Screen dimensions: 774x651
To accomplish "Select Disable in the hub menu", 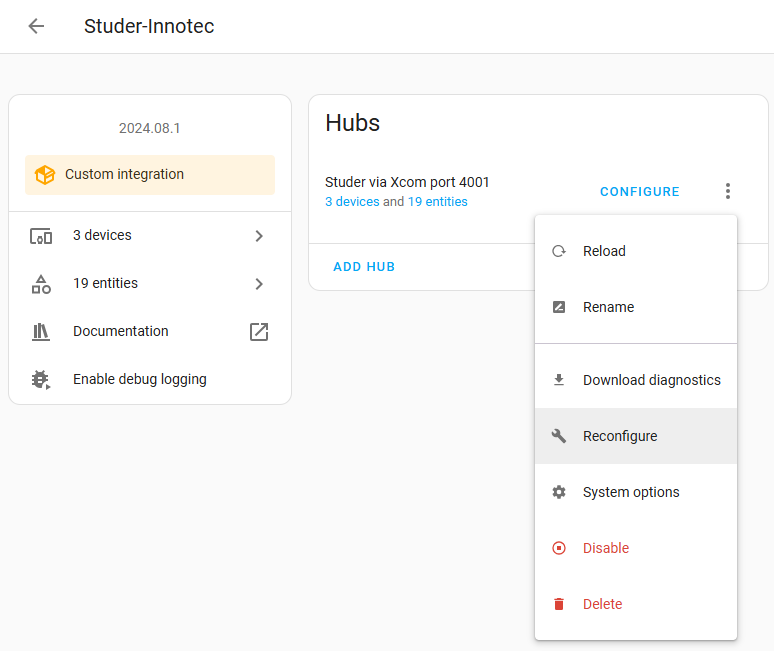I will click(636, 548).
